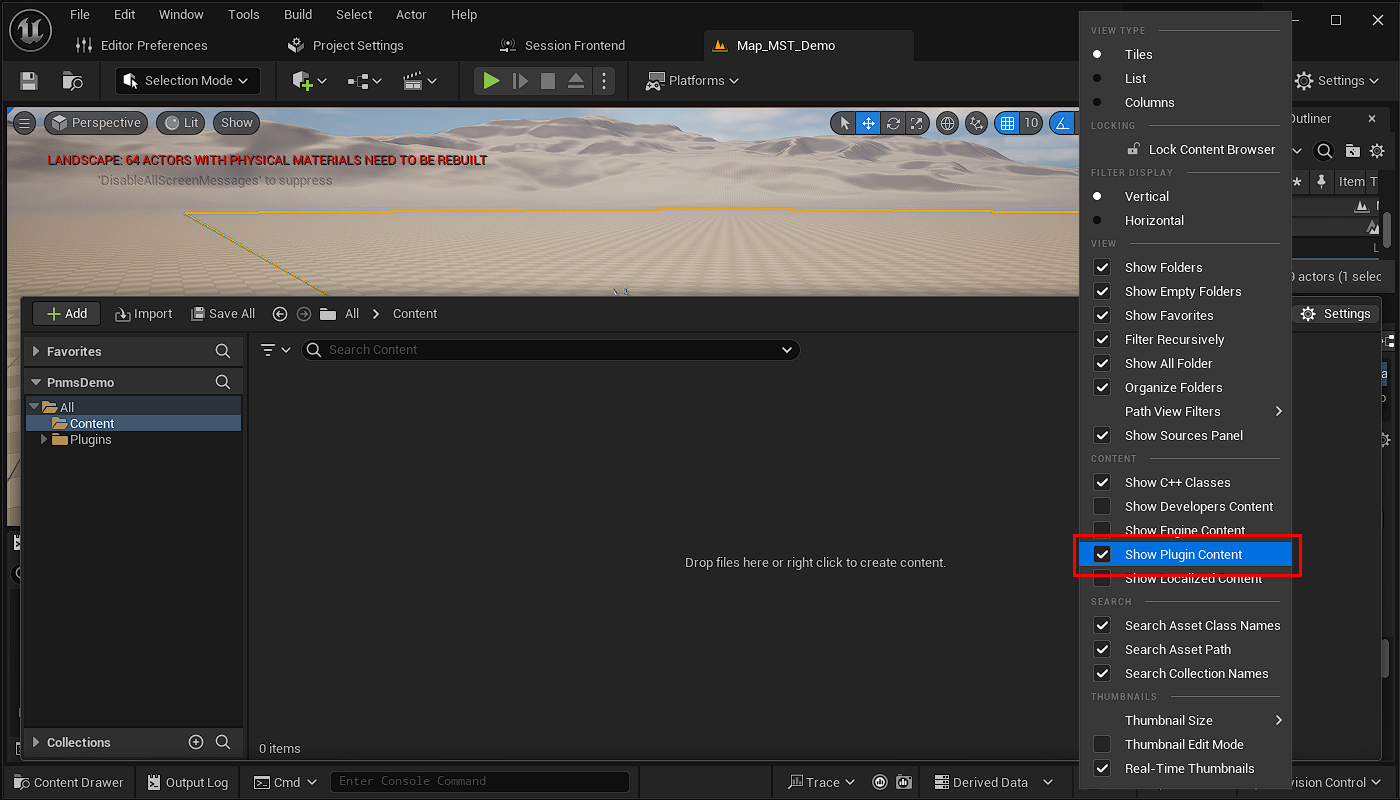Uncheck Show Plugin Content option

1102,554
